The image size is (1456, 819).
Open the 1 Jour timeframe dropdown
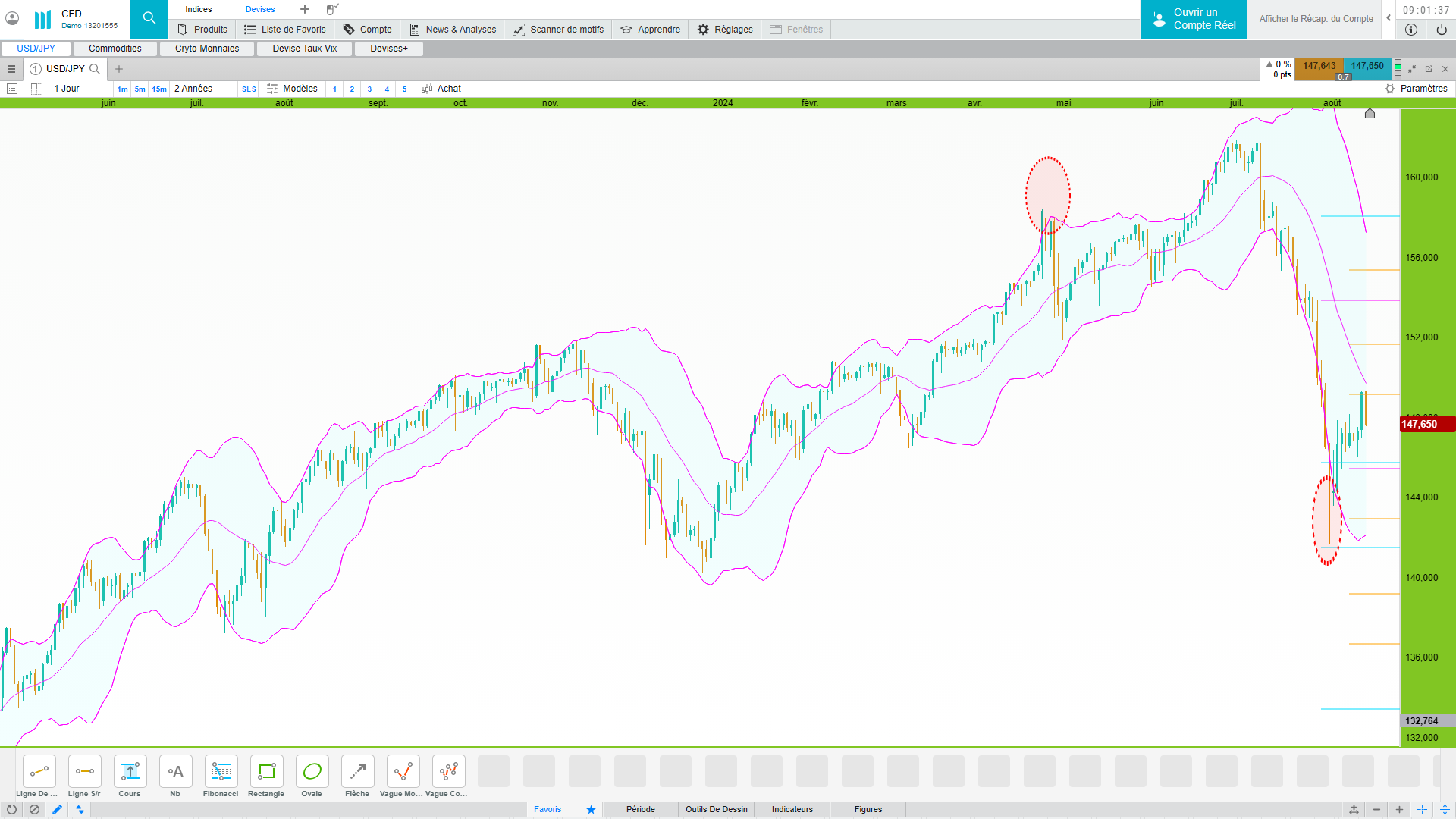[67, 89]
